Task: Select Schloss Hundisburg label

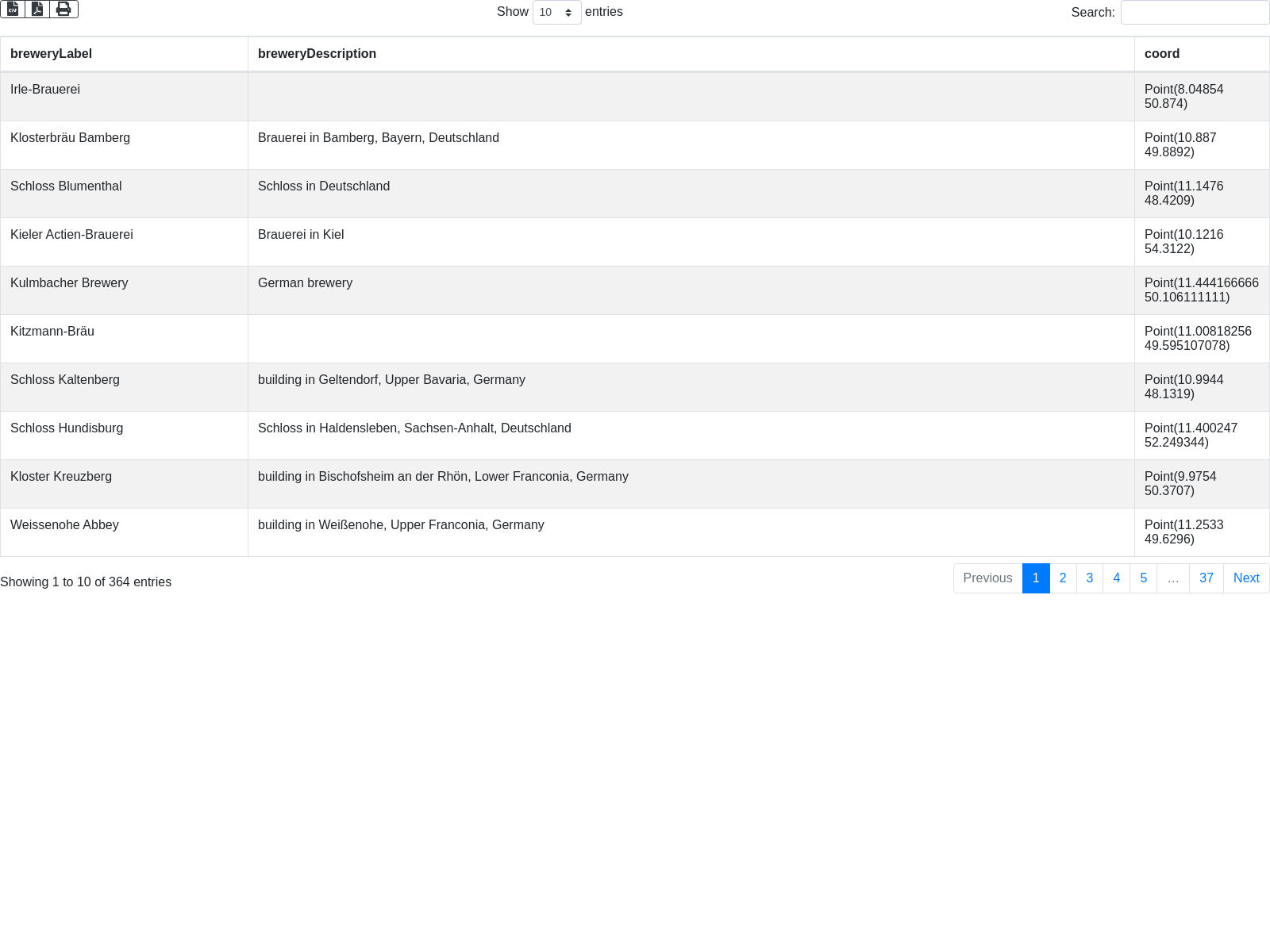Action: click(x=67, y=428)
